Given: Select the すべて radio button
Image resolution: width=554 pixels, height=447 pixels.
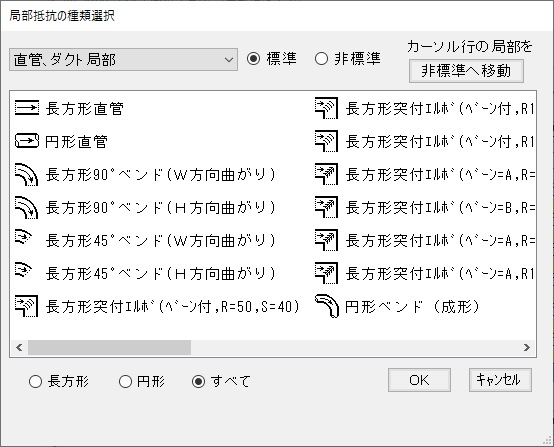Looking at the screenshot, I should tap(199, 382).
